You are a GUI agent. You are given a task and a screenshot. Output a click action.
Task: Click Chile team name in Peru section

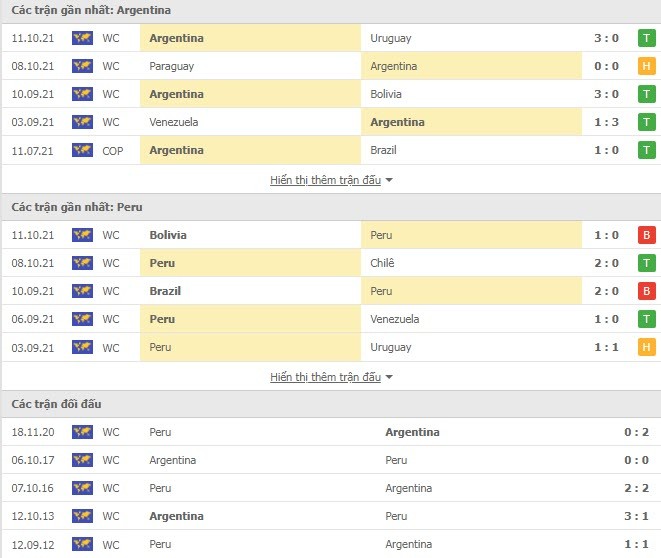pyautogui.click(x=382, y=263)
